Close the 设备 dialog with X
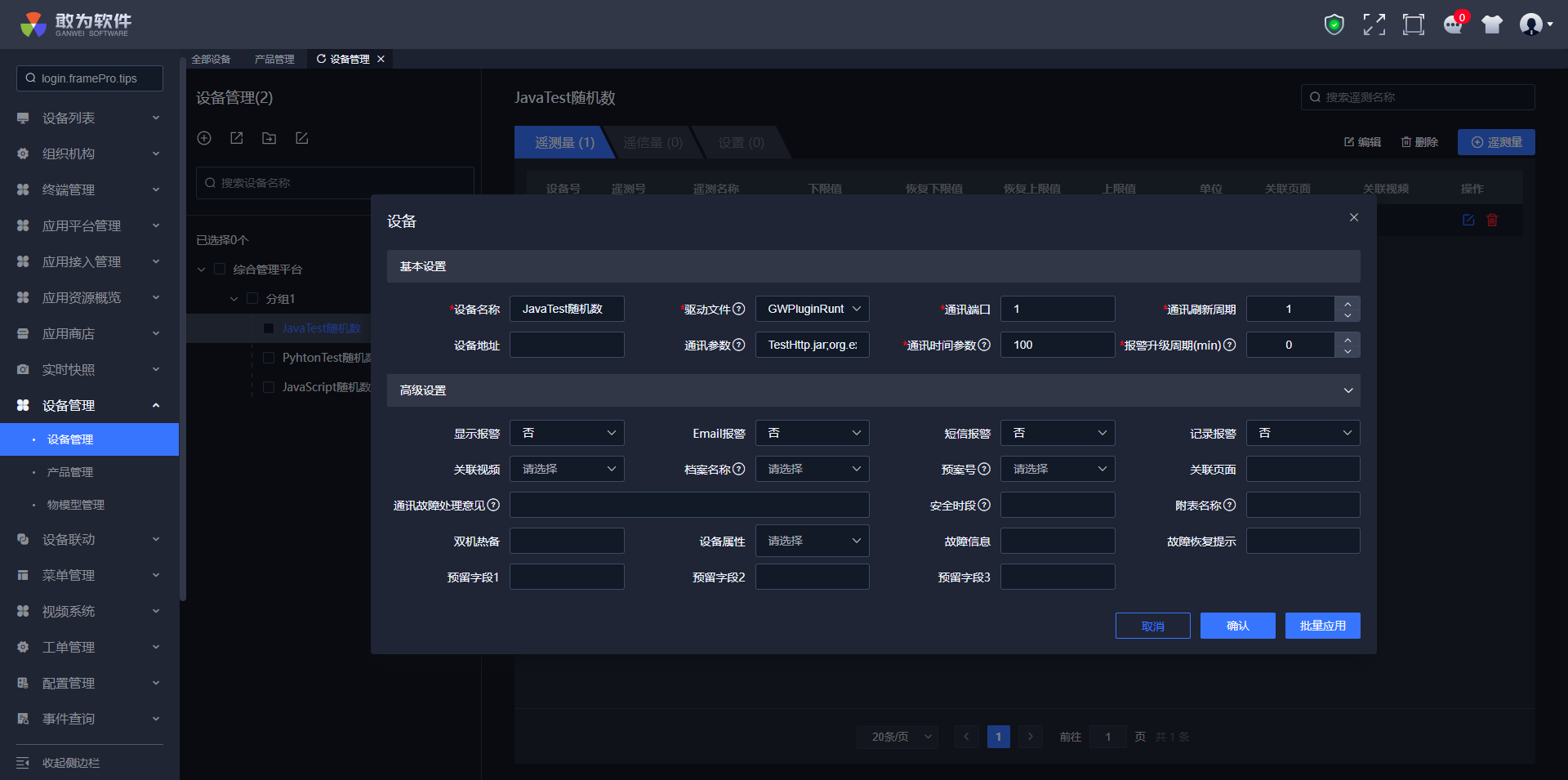This screenshot has width=1568, height=780. pos(1353,217)
